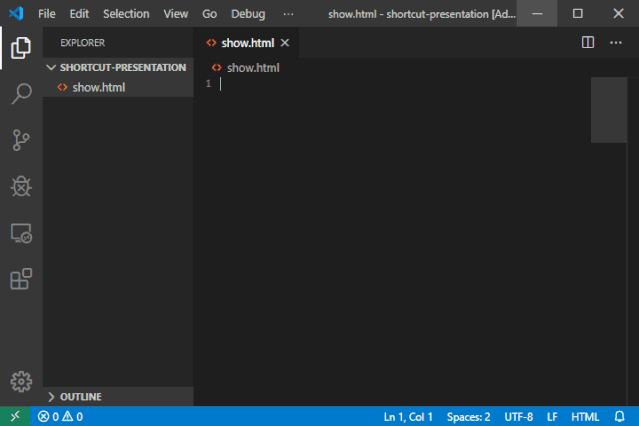639x426 pixels.
Task: Click the minimap slider in editor
Action: pyautogui.click(x=609, y=110)
